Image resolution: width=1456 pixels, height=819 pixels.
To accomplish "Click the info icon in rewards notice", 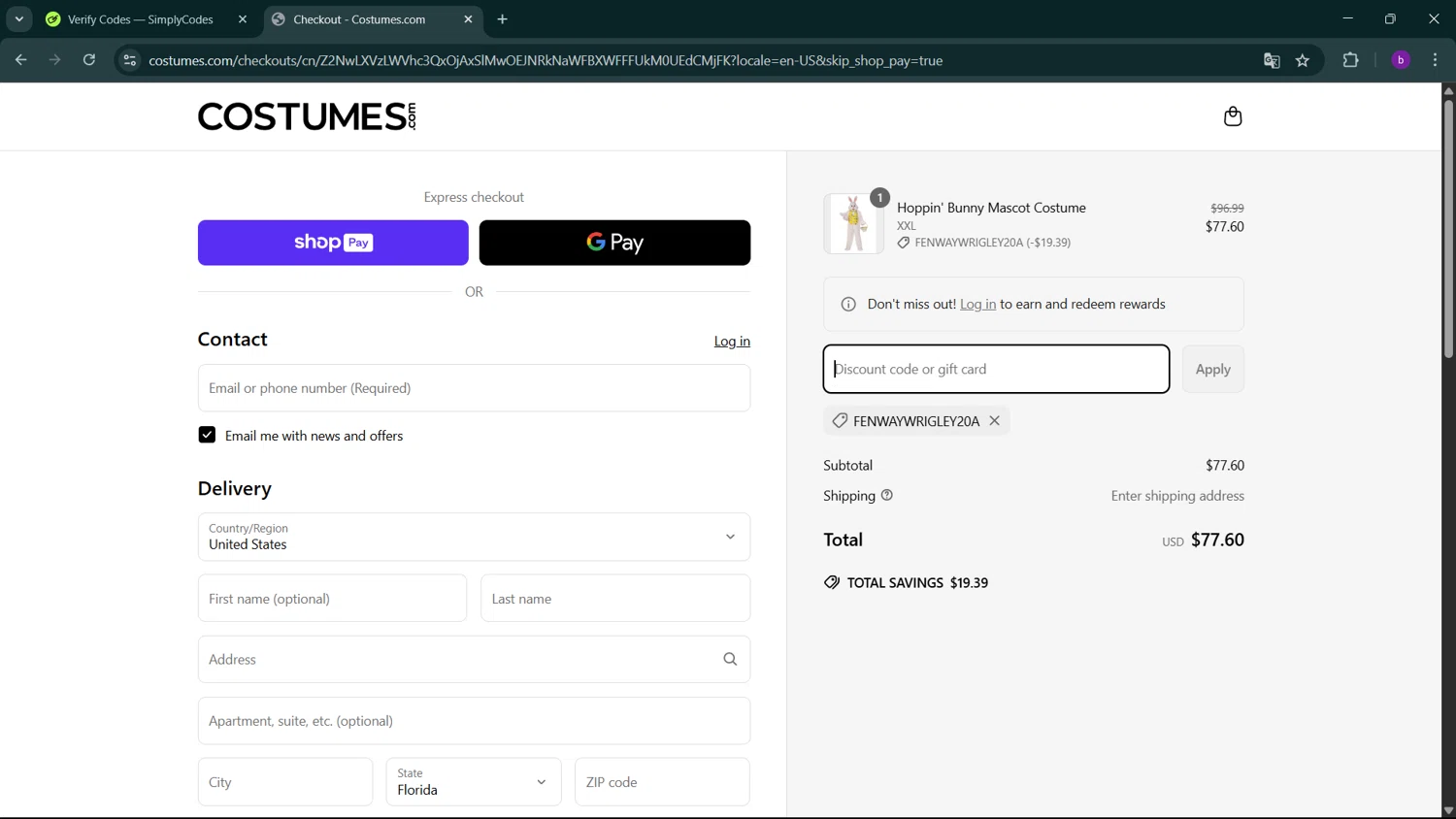I will [848, 305].
